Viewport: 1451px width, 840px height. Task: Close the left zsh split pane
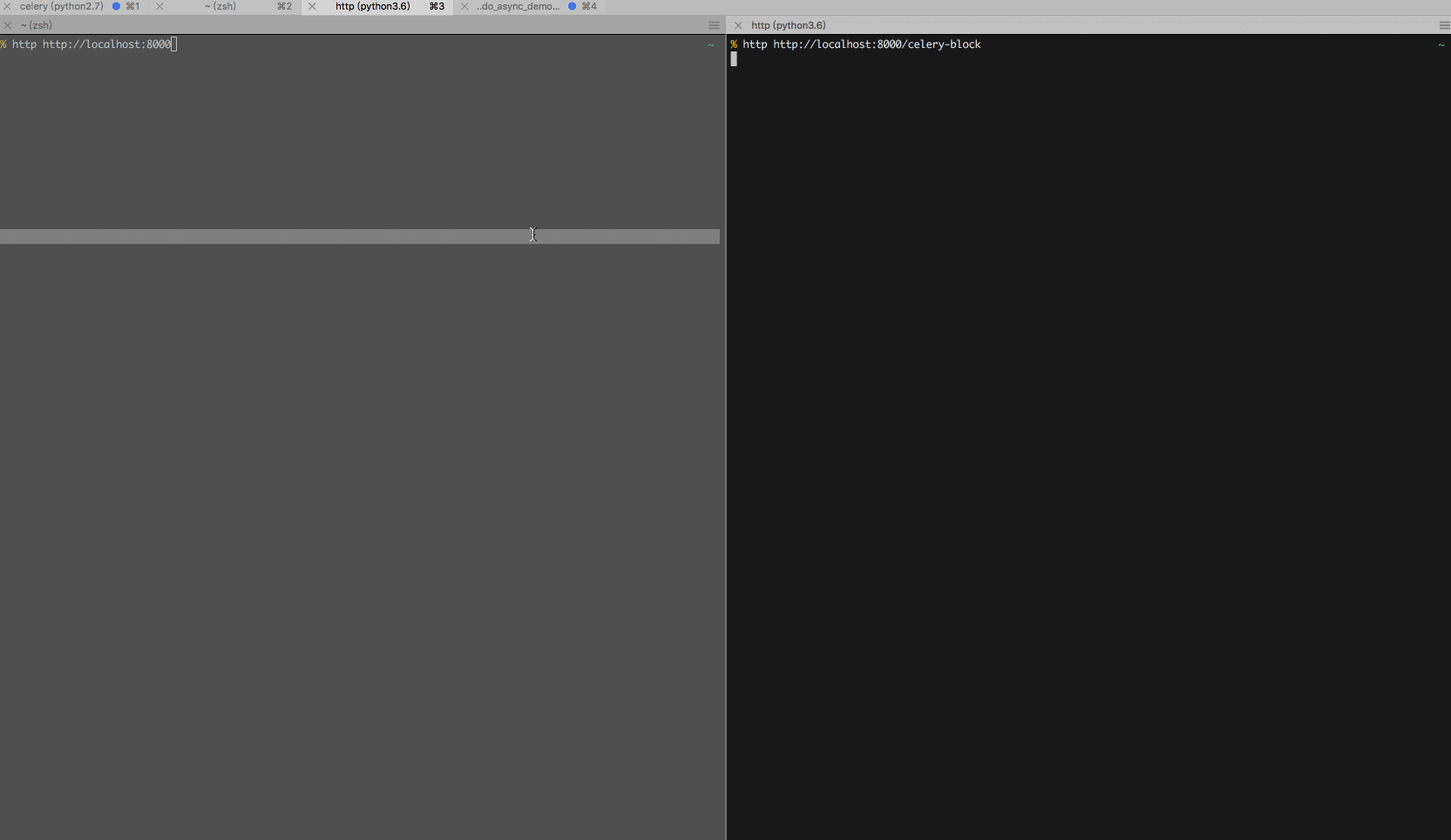8,25
